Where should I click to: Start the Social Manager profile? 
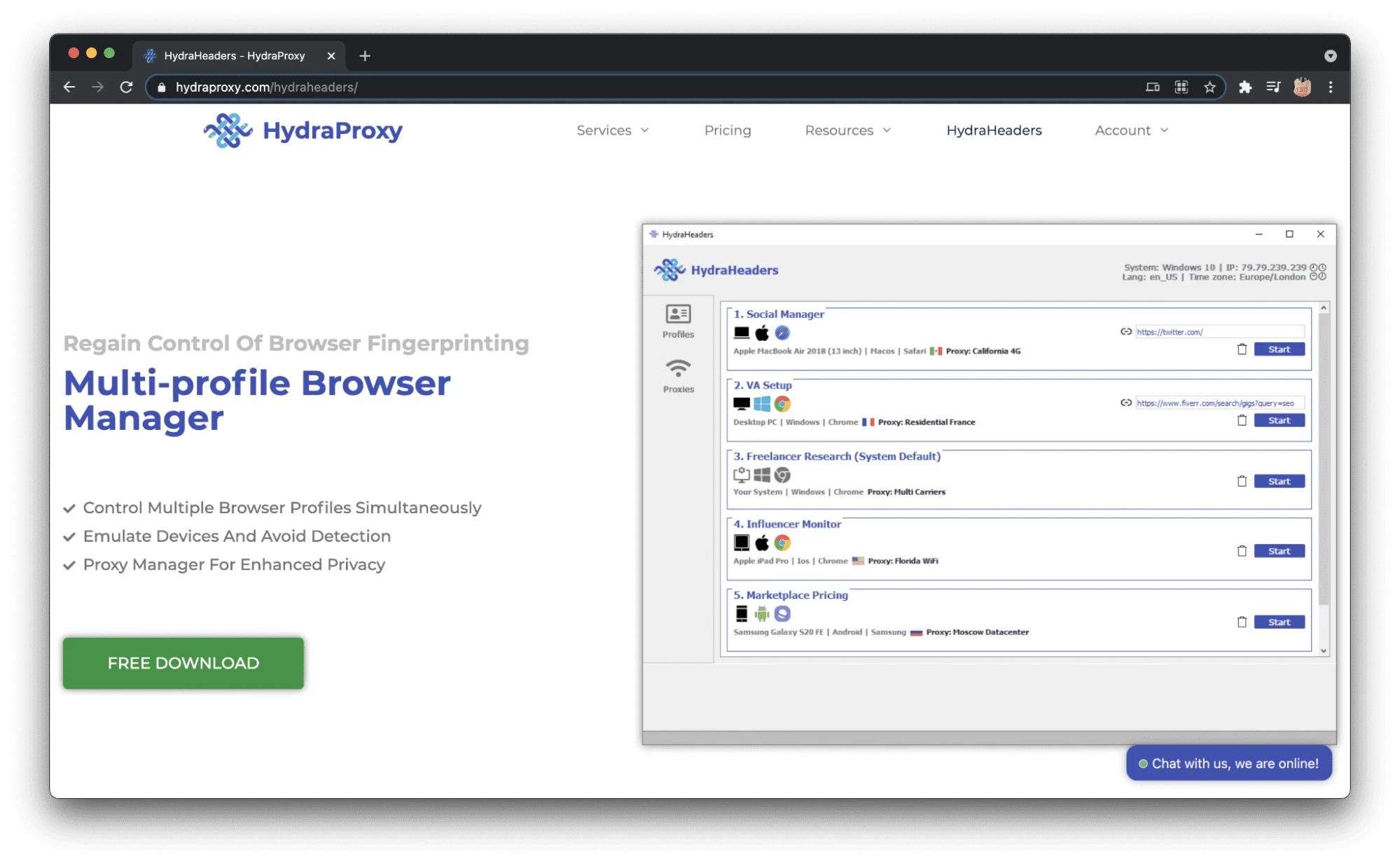(x=1279, y=349)
